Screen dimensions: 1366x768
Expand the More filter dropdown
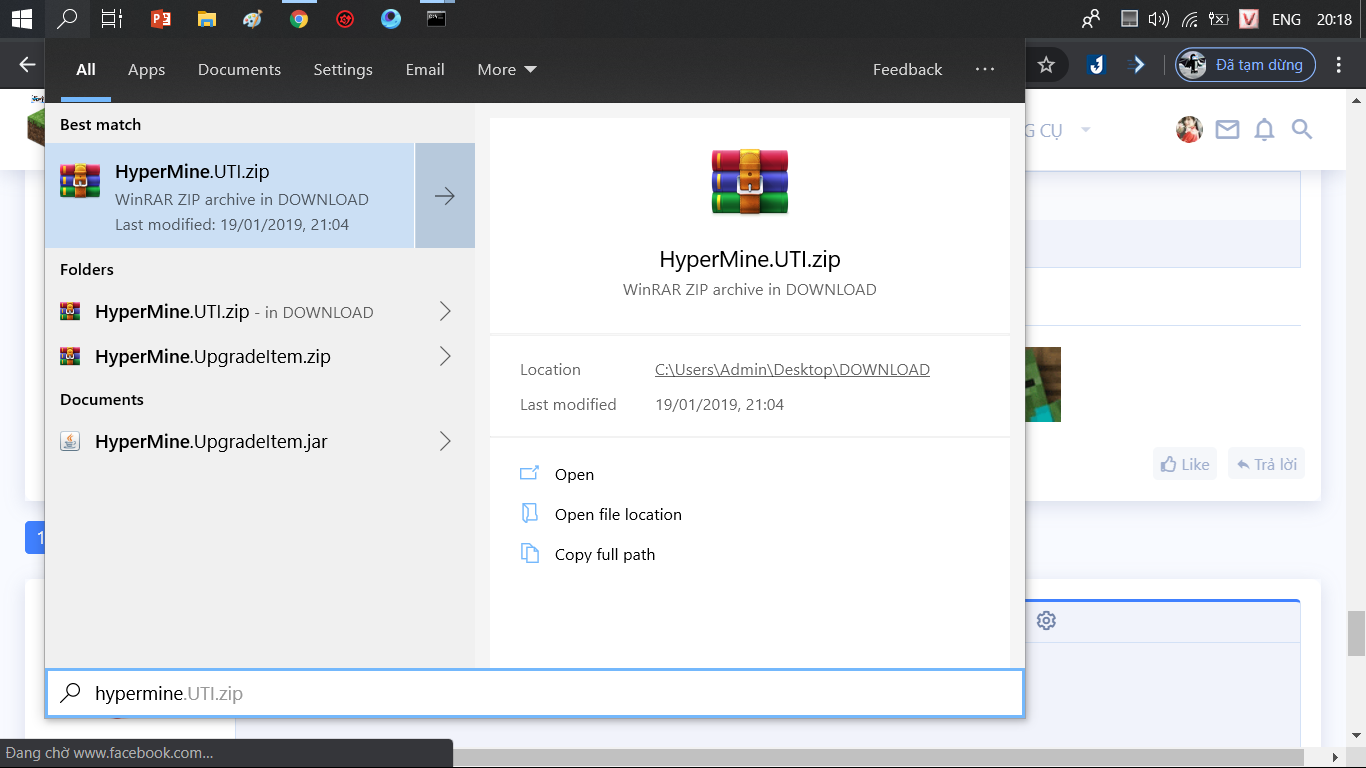507,69
